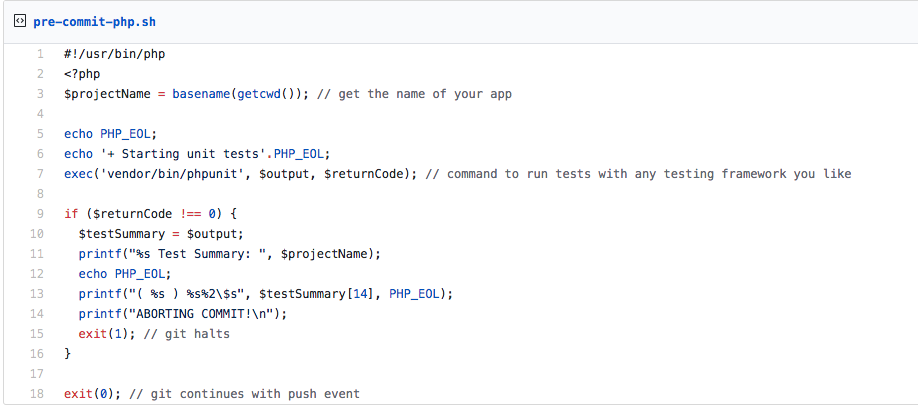Click line number 2 with the PHP opening tag
The width and height of the screenshot is (918, 407).
pyautogui.click(x=40, y=74)
